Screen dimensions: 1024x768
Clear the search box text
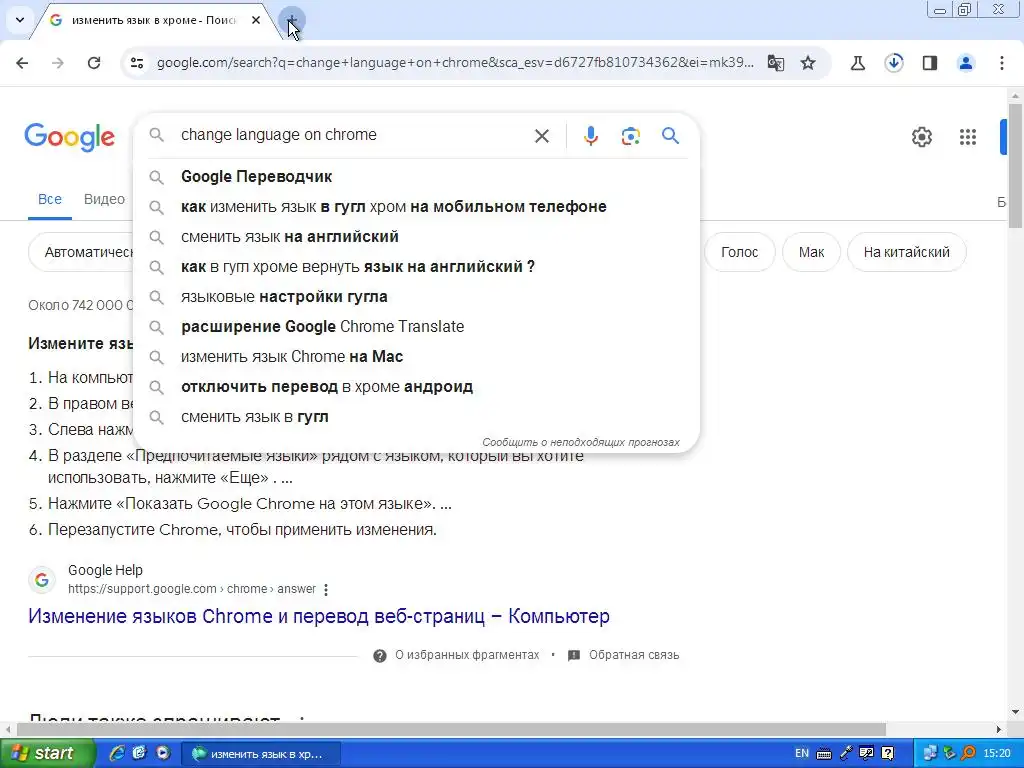point(541,136)
